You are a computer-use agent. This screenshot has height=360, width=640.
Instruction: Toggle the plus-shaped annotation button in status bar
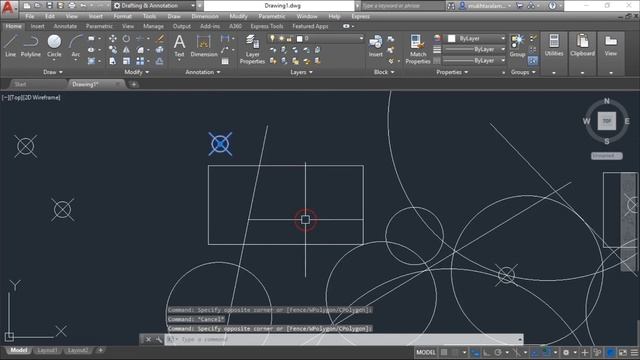pos(584,352)
